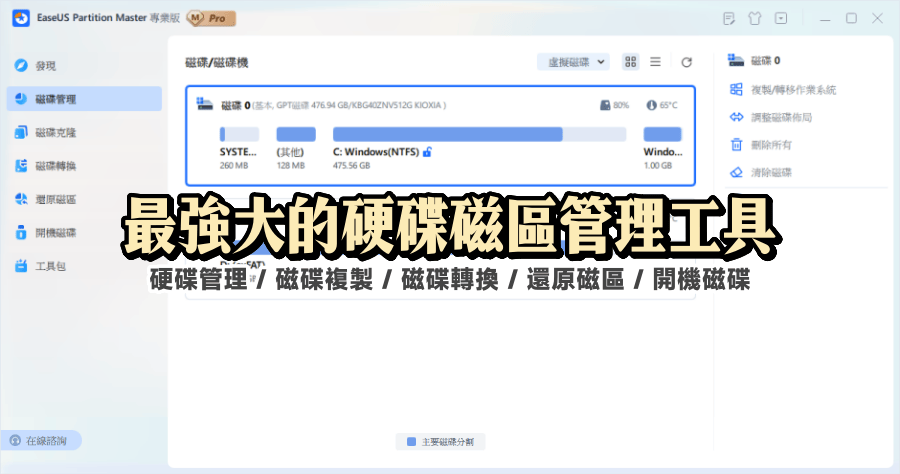Open 還原磁區 in the sidebar
The image size is (900, 474).
click(84, 199)
